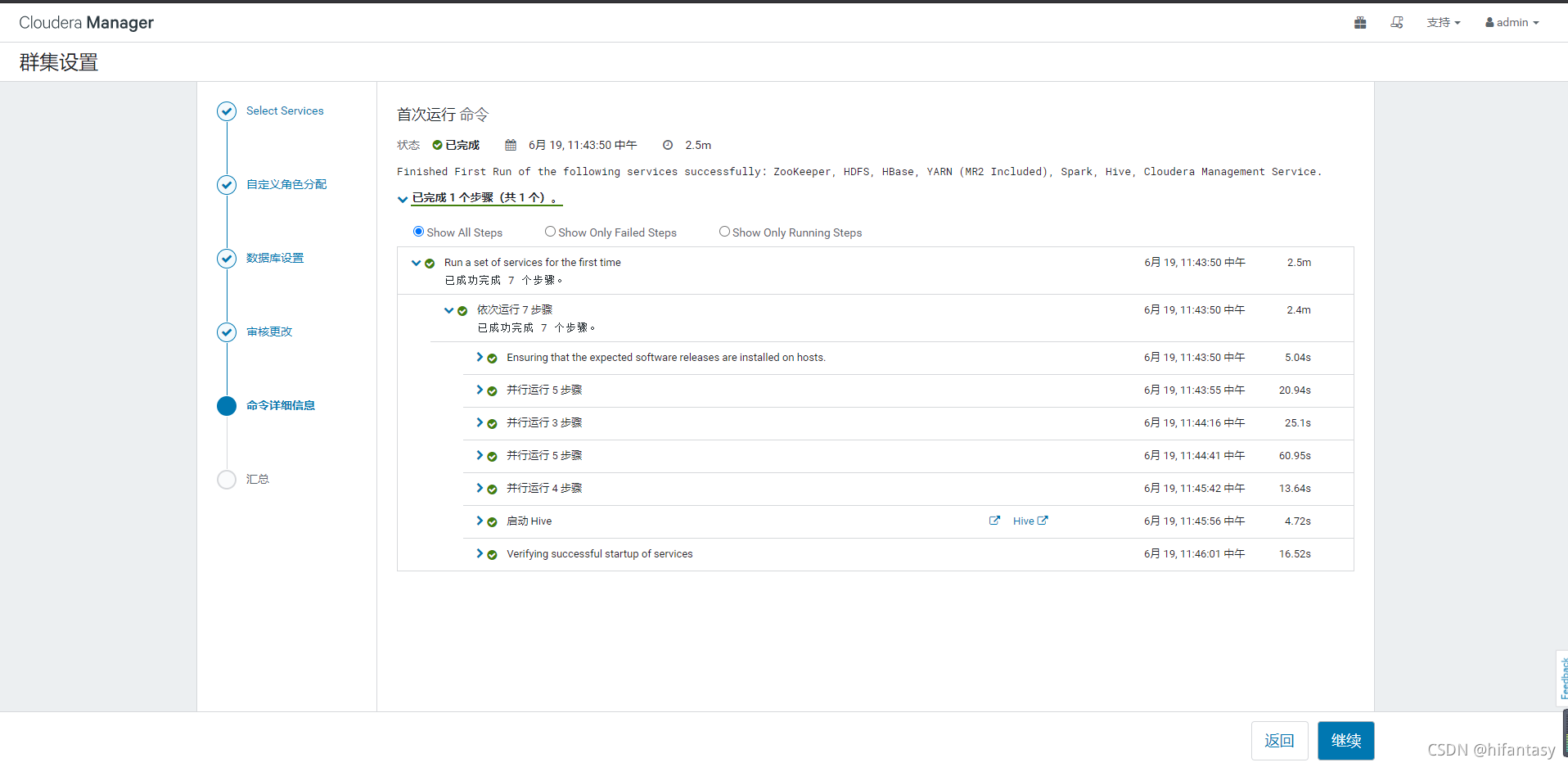
Task: Click the Finished First Run summary message
Action: tap(858, 172)
